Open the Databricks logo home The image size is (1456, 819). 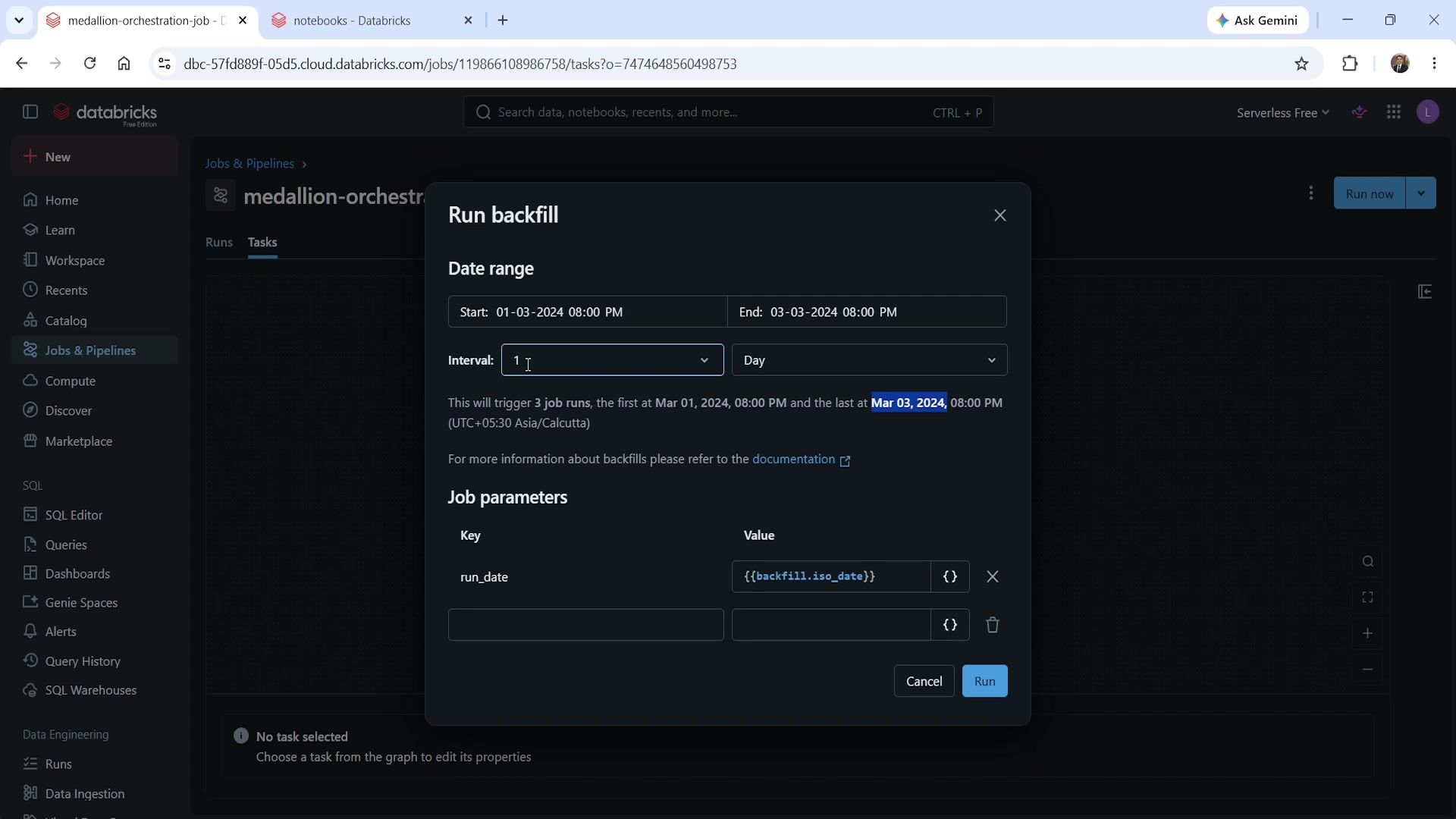105,114
